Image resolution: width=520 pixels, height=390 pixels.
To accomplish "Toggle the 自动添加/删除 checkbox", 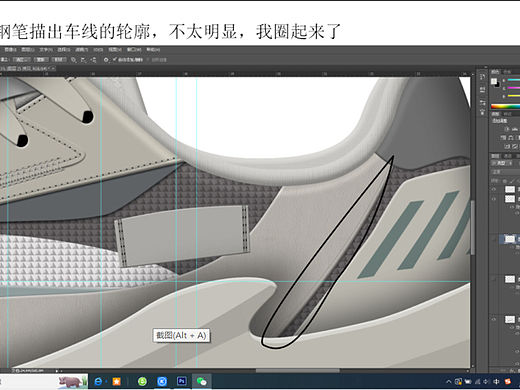I will (114, 60).
